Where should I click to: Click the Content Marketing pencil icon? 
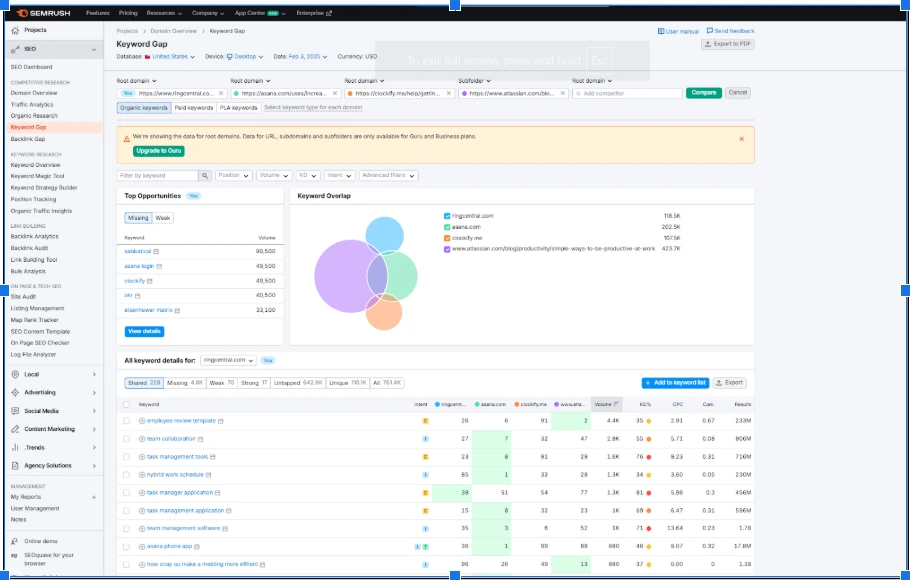pyautogui.click(x=15, y=429)
